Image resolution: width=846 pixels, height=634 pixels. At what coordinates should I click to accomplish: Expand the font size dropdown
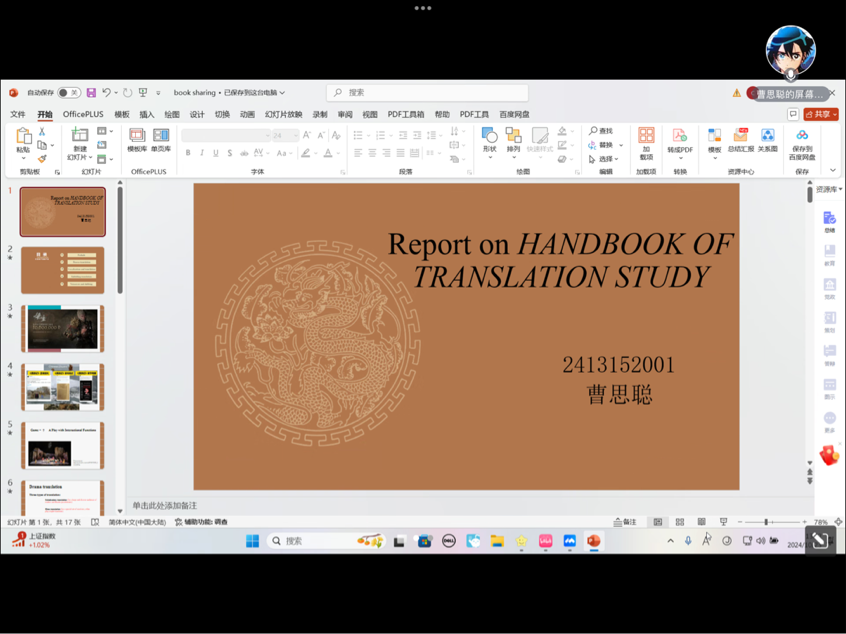coord(293,135)
